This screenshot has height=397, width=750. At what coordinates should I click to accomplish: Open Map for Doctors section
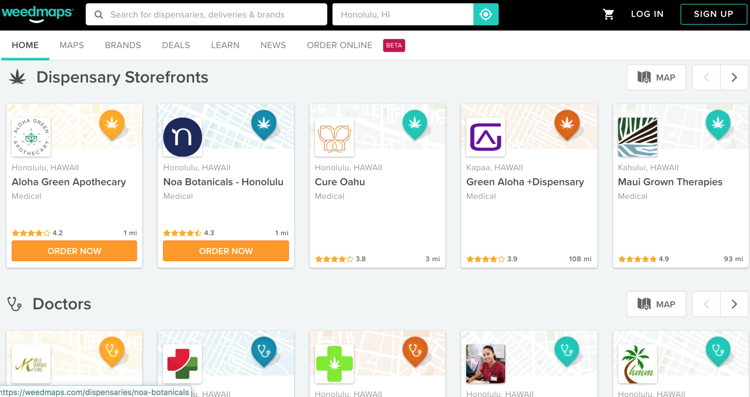[x=656, y=304]
